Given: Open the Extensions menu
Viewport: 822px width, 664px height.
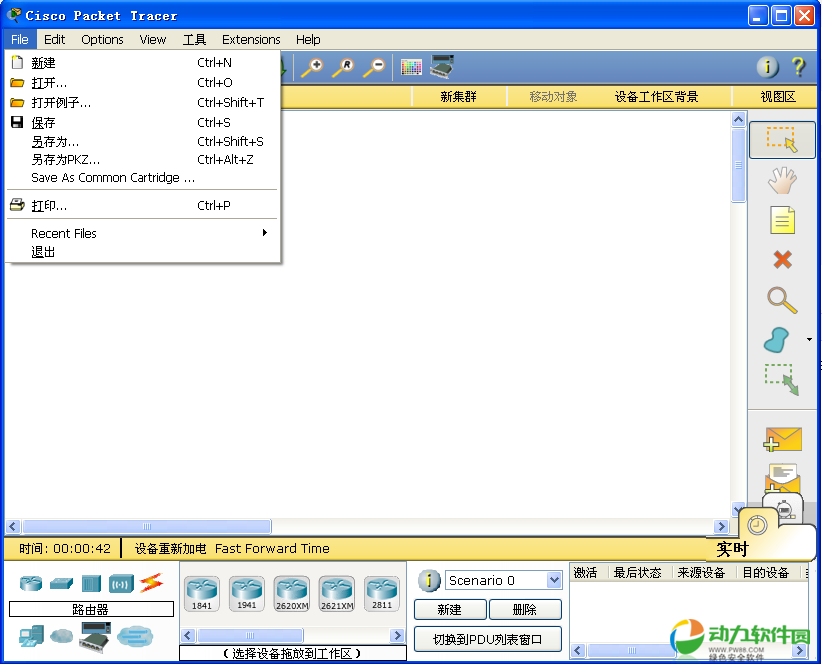Looking at the screenshot, I should (251, 40).
